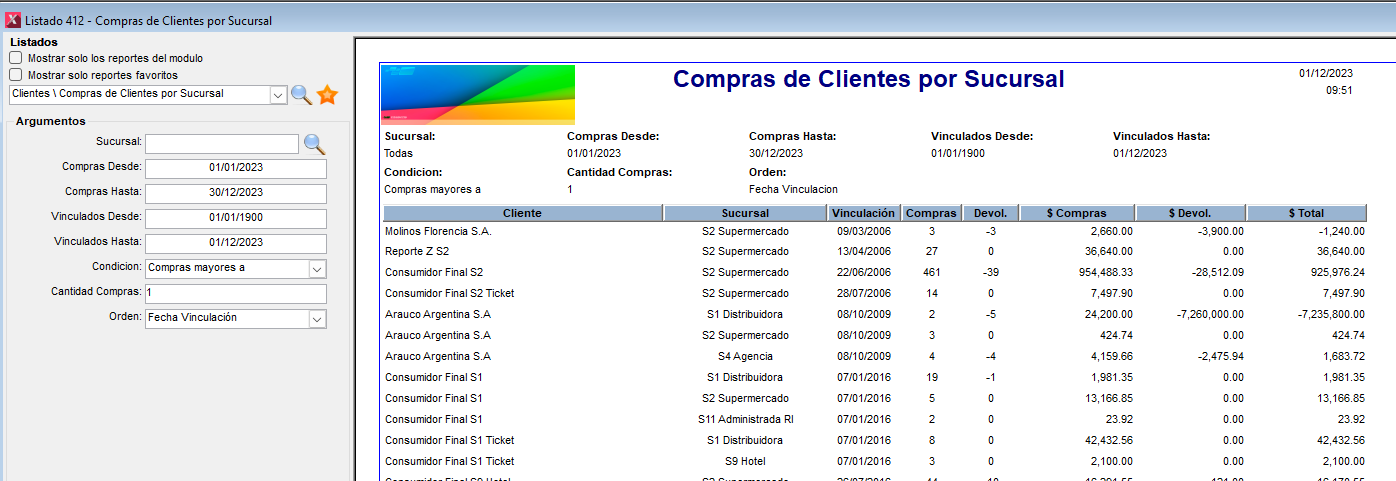This screenshot has width=1396, height=481.
Task: Click the $ Total column header
Action: coord(1305,213)
